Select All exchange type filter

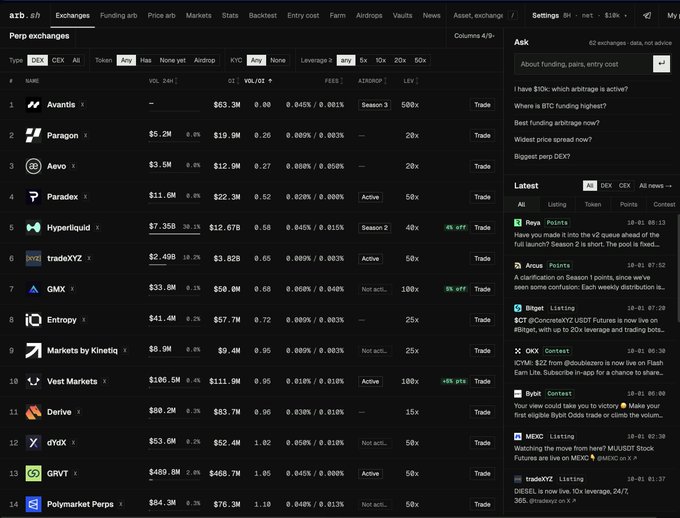click(76, 60)
